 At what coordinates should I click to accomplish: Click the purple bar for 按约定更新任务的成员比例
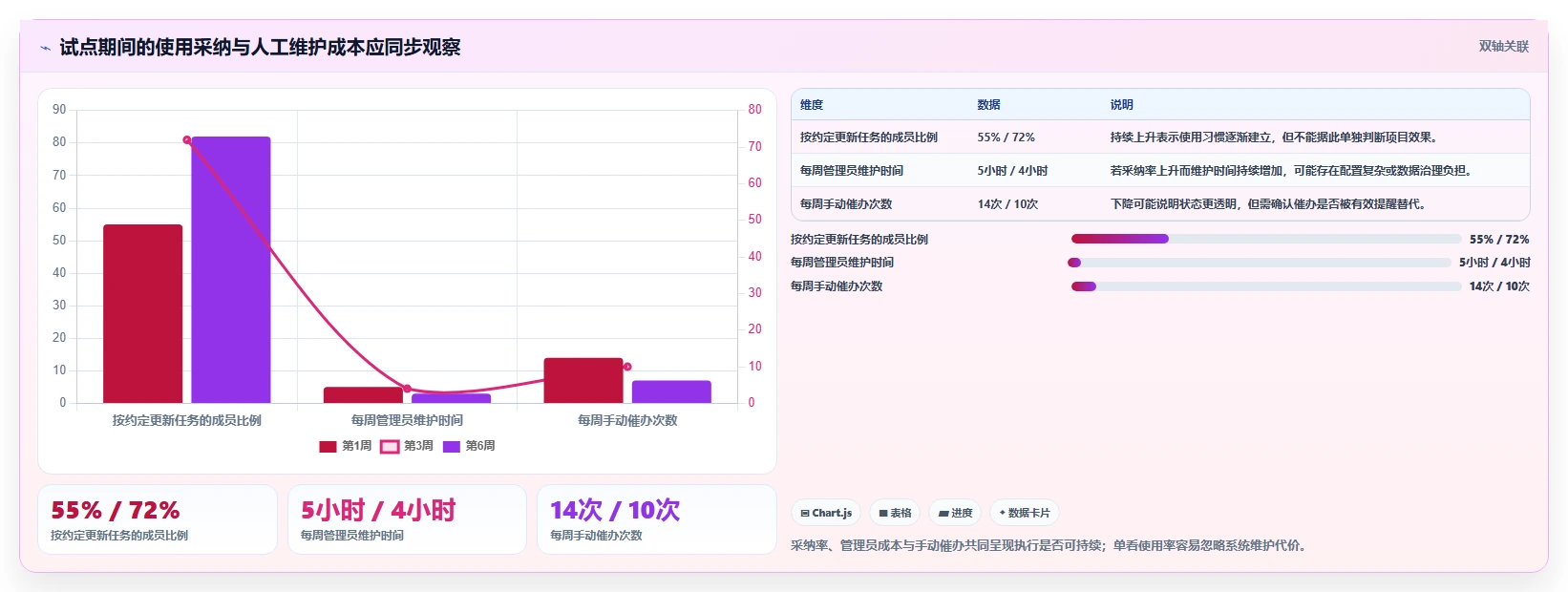pos(231,269)
